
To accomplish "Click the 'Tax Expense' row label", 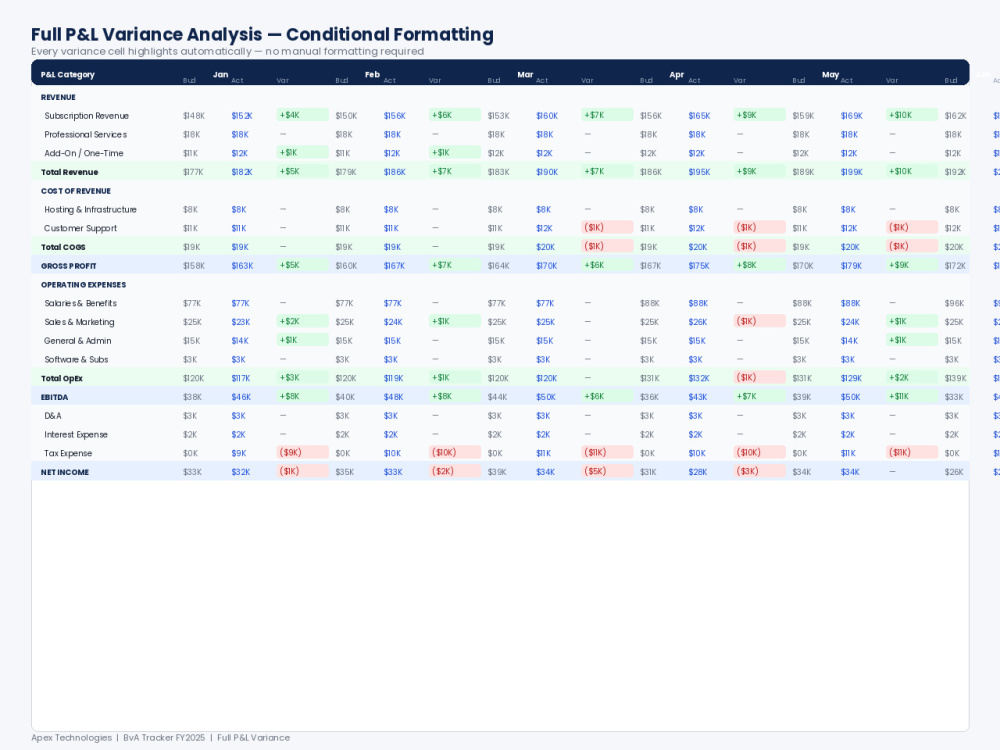I will tap(68, 453).
